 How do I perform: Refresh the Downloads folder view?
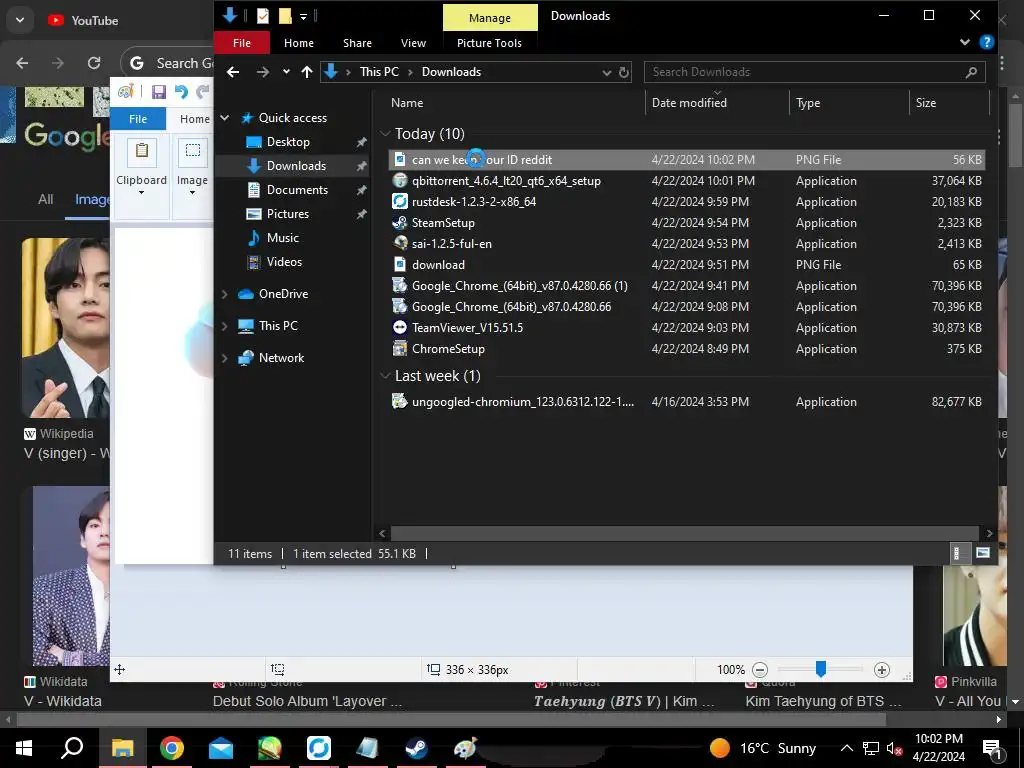(x=624, y=72)
